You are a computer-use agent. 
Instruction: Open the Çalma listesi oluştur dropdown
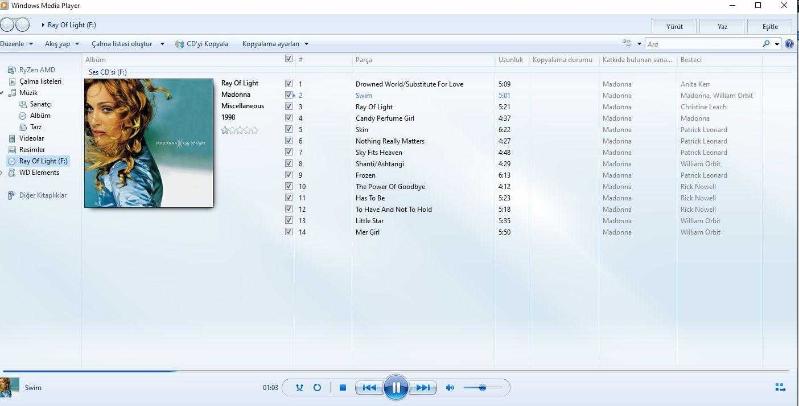point(127,44)
